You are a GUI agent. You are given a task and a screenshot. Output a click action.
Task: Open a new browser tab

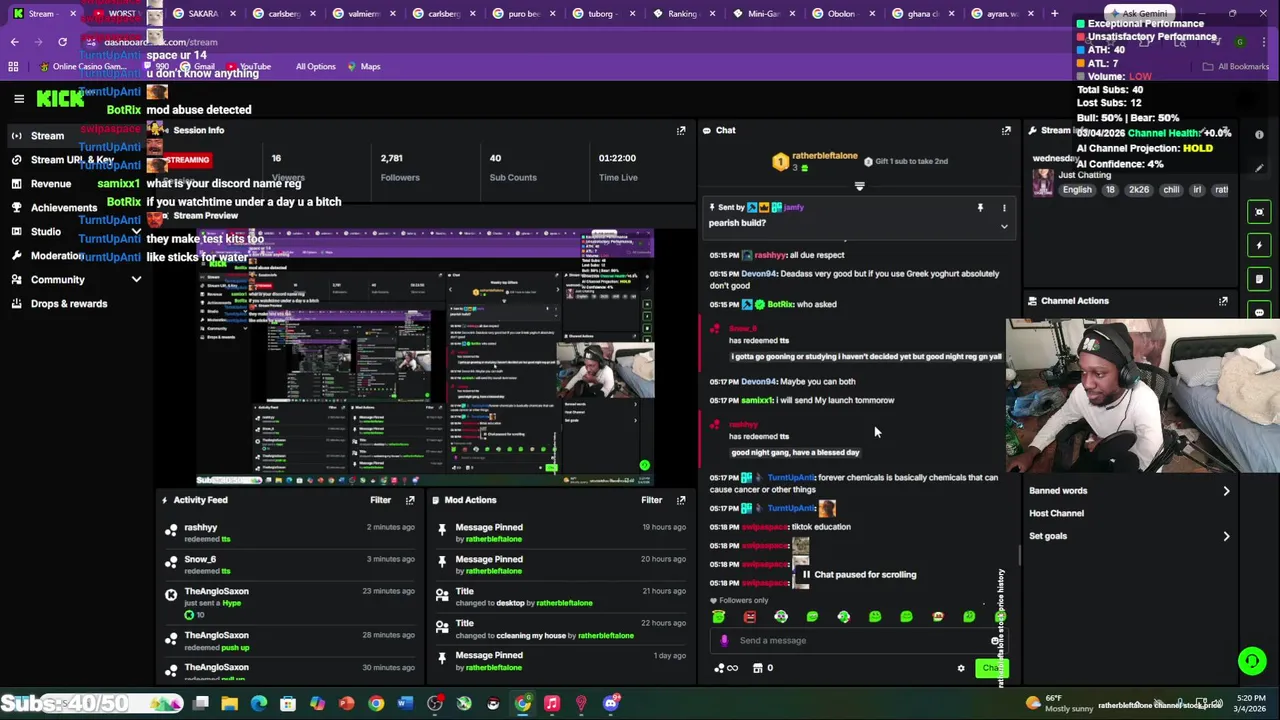1054,14
